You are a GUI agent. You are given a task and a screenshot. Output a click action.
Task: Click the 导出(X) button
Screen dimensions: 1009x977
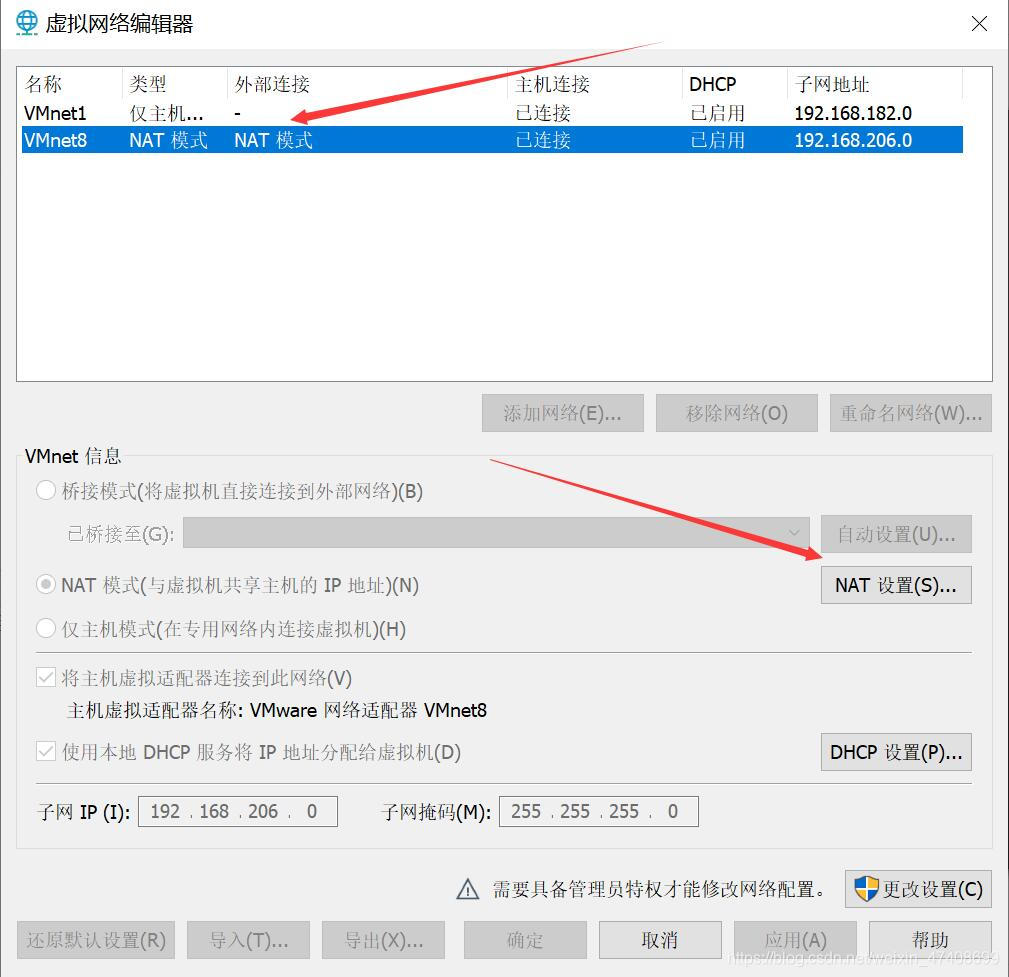click(x=384, y=940)
